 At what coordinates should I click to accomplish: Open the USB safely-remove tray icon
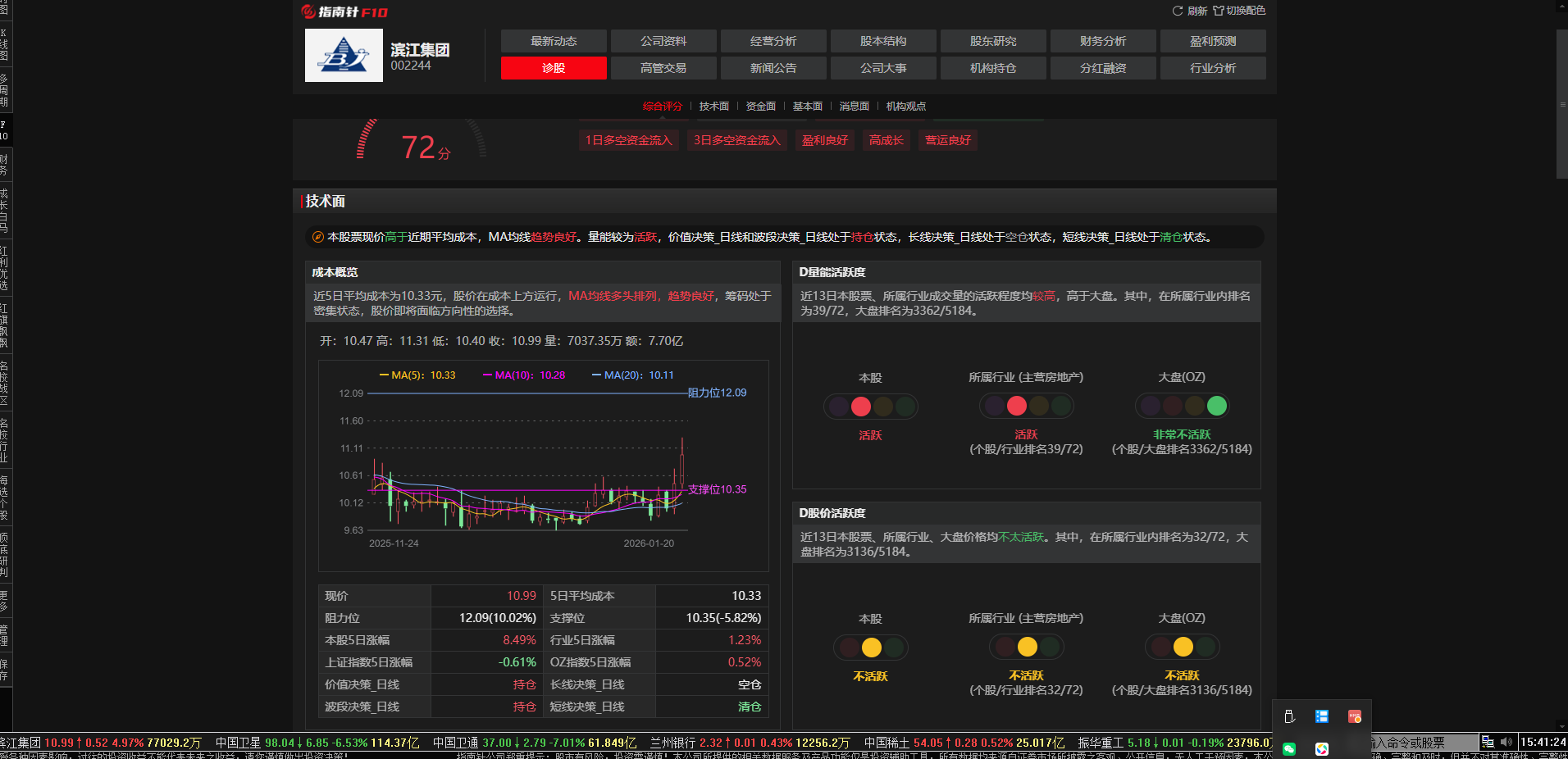coord(1289,716)
